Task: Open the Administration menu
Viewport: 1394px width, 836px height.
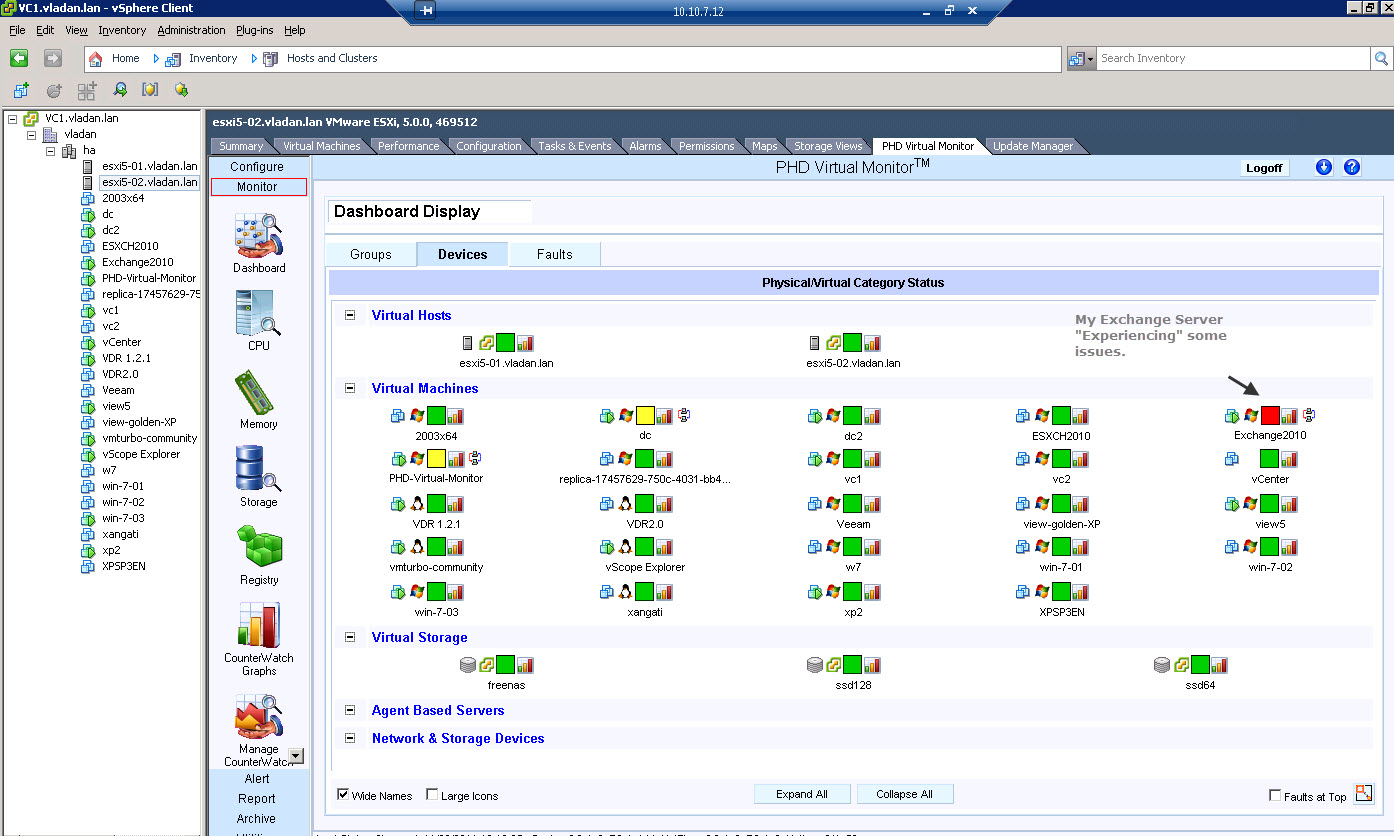Action: click(191, 30)
